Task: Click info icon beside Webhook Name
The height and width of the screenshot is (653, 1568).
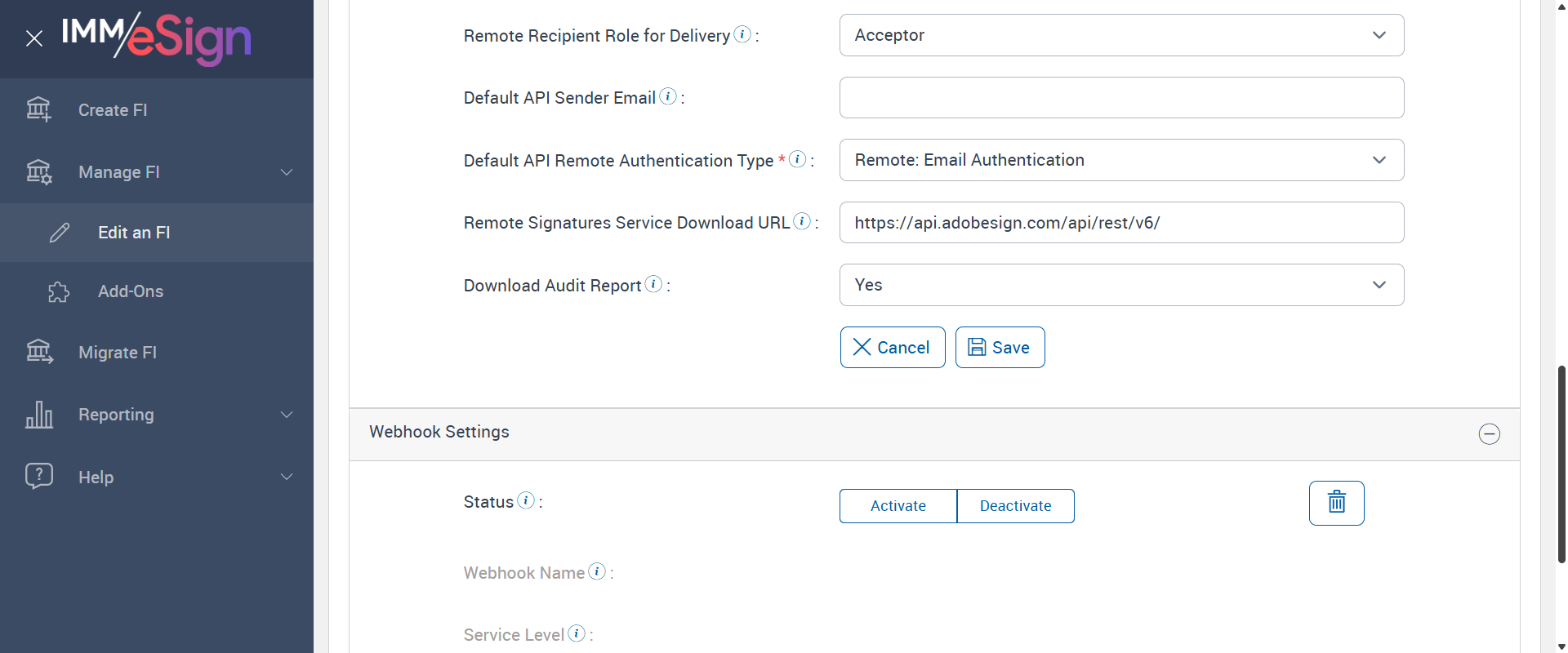Action: tap(597, 571)
